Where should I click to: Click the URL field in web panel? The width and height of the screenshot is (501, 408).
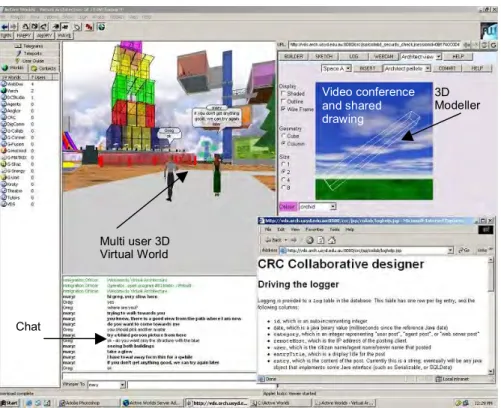coord(374,44)
